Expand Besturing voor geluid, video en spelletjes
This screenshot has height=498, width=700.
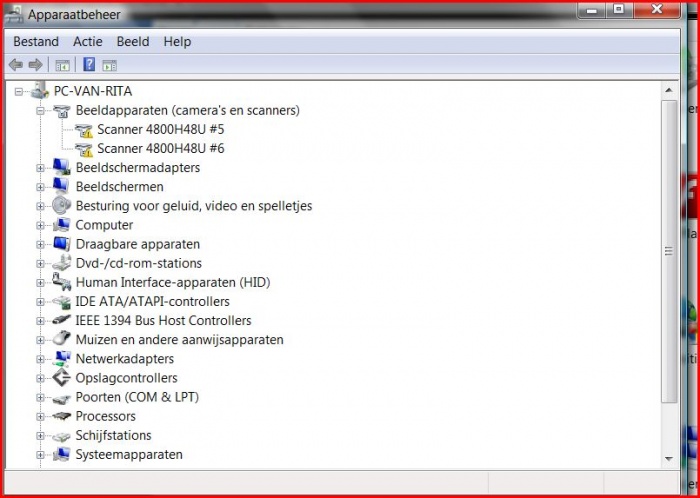click(40, 206)
